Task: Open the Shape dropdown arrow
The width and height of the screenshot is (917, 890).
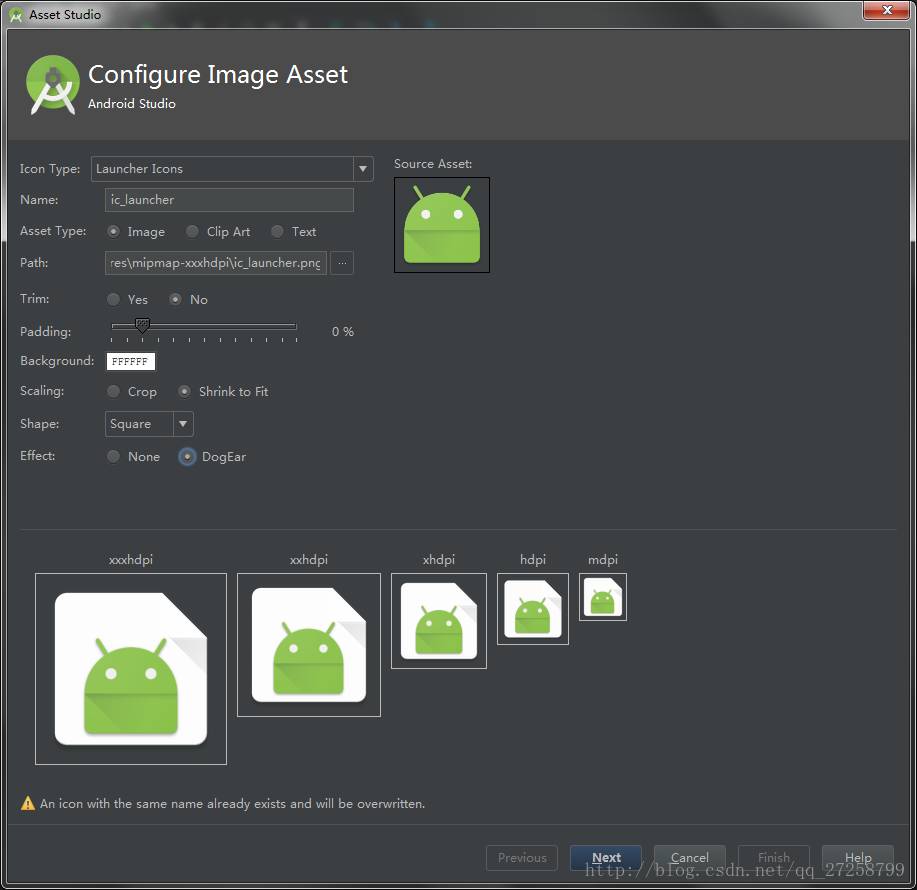Action: pos(183,424)
